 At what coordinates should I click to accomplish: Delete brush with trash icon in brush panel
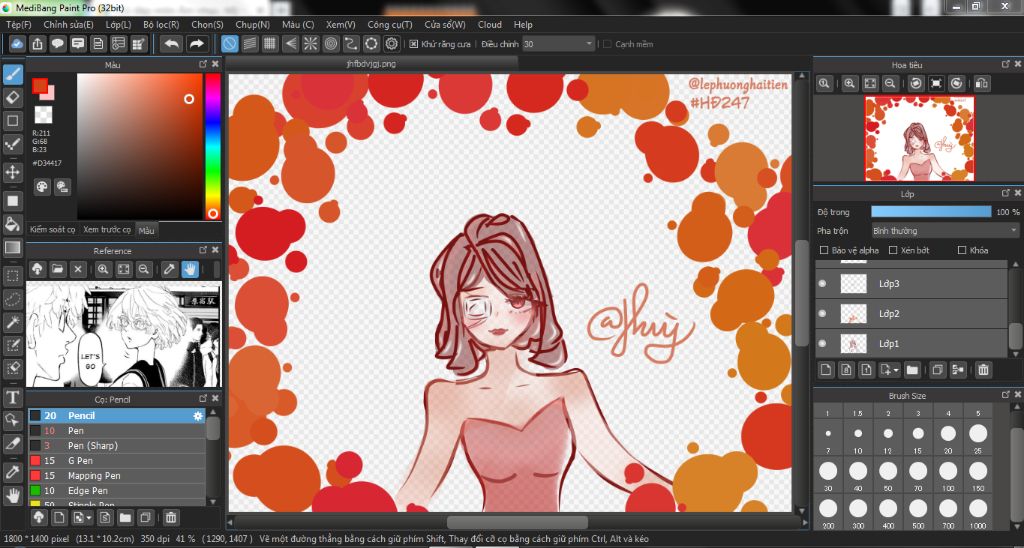pos(170,518)
